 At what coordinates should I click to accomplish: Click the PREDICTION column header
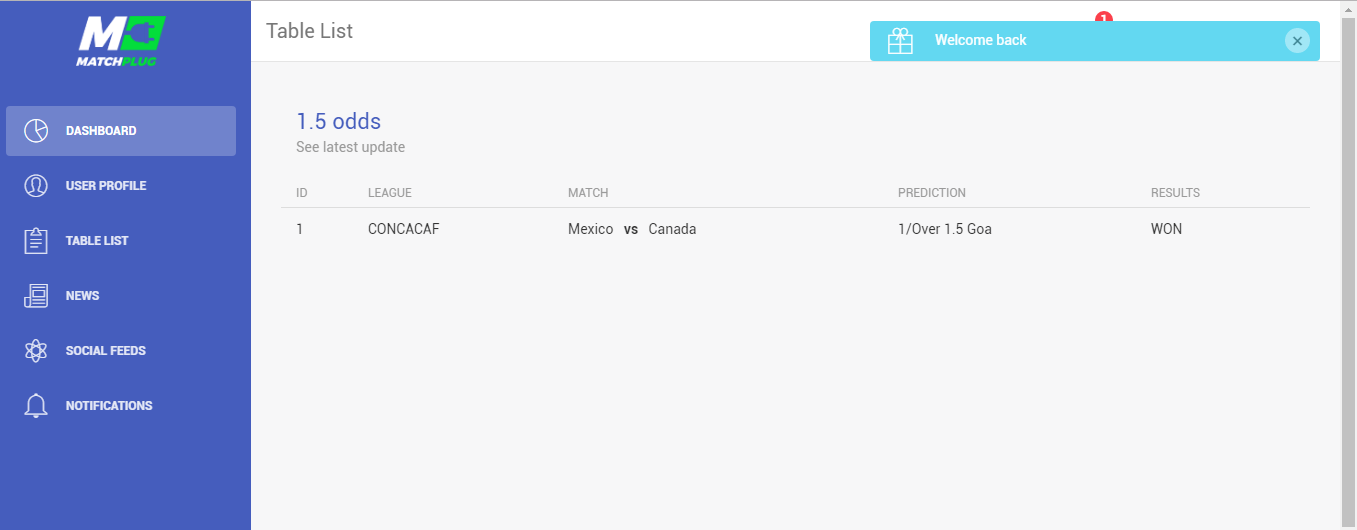click(931, 193)
